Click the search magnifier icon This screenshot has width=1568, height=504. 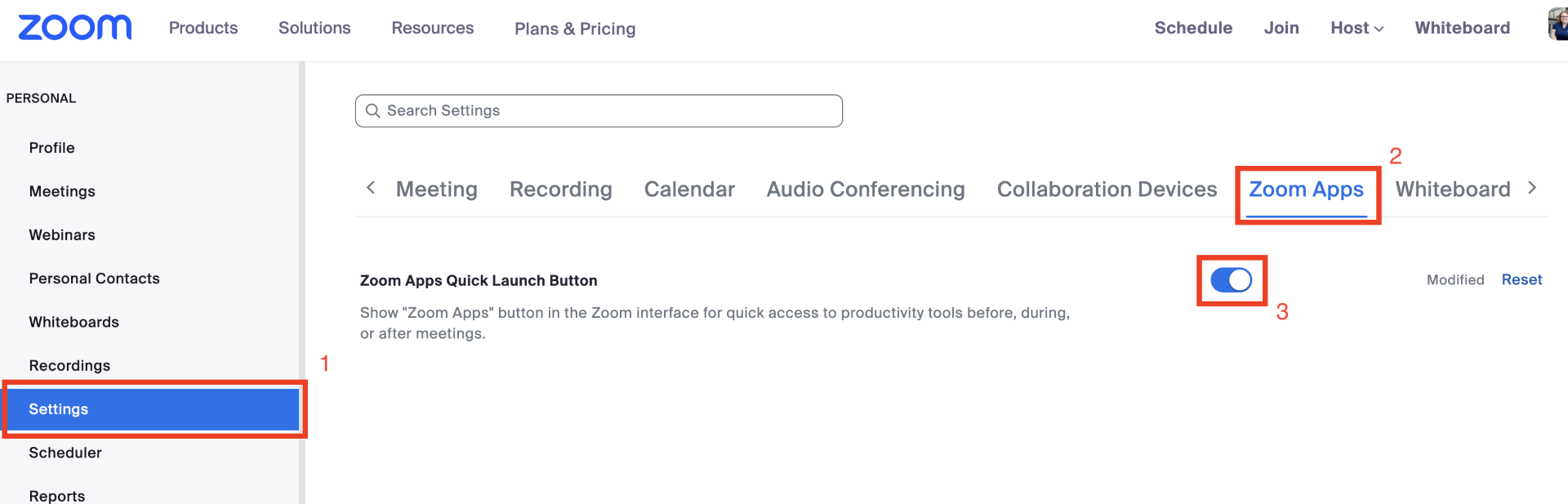373,110
